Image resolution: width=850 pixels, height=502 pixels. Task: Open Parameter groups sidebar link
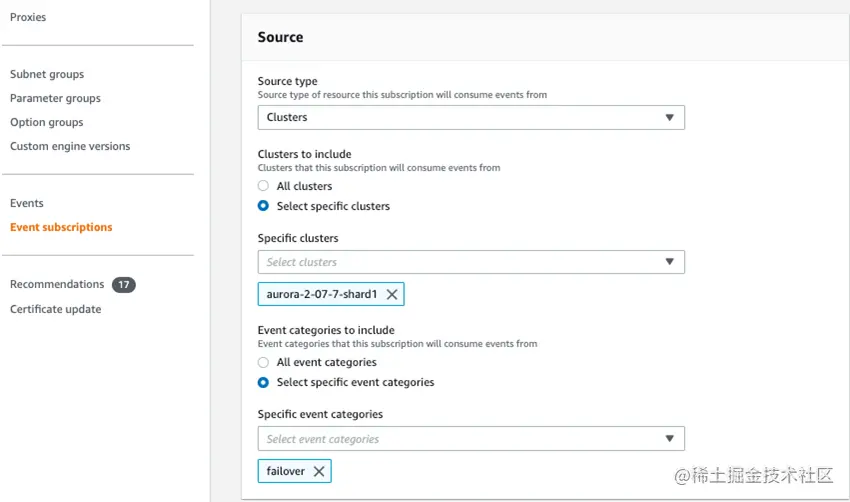(x=55, y=98)
